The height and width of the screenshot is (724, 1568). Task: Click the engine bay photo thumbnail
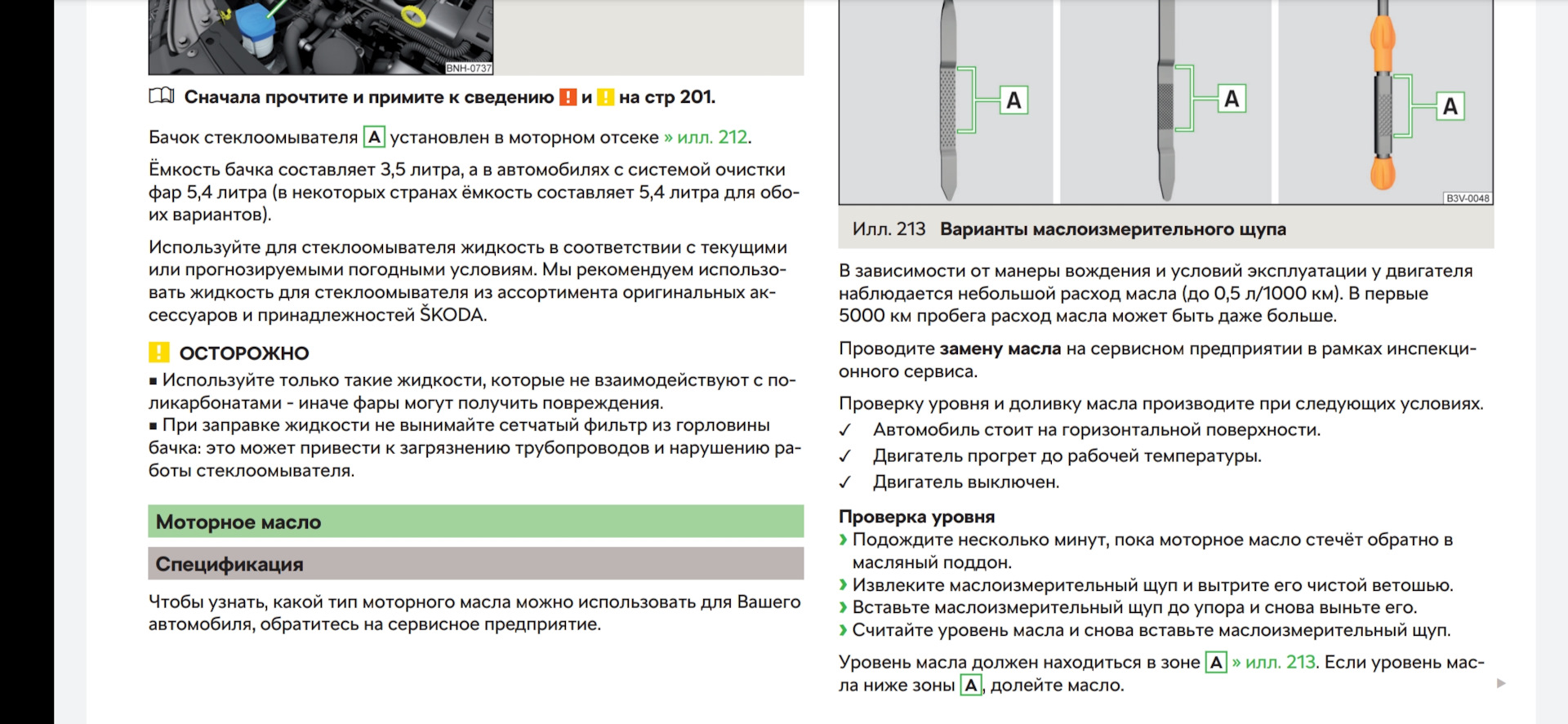pos(321,37)
